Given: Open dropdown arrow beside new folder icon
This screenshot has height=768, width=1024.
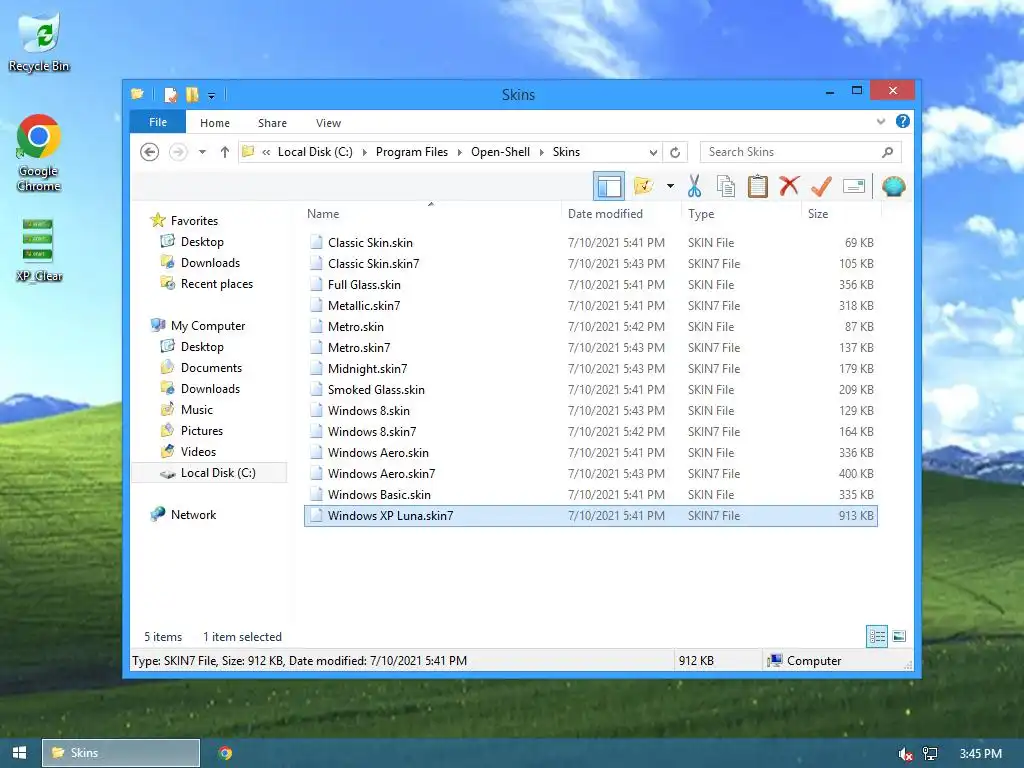Looking at the screenshot, I should click(x=670, y=186).
